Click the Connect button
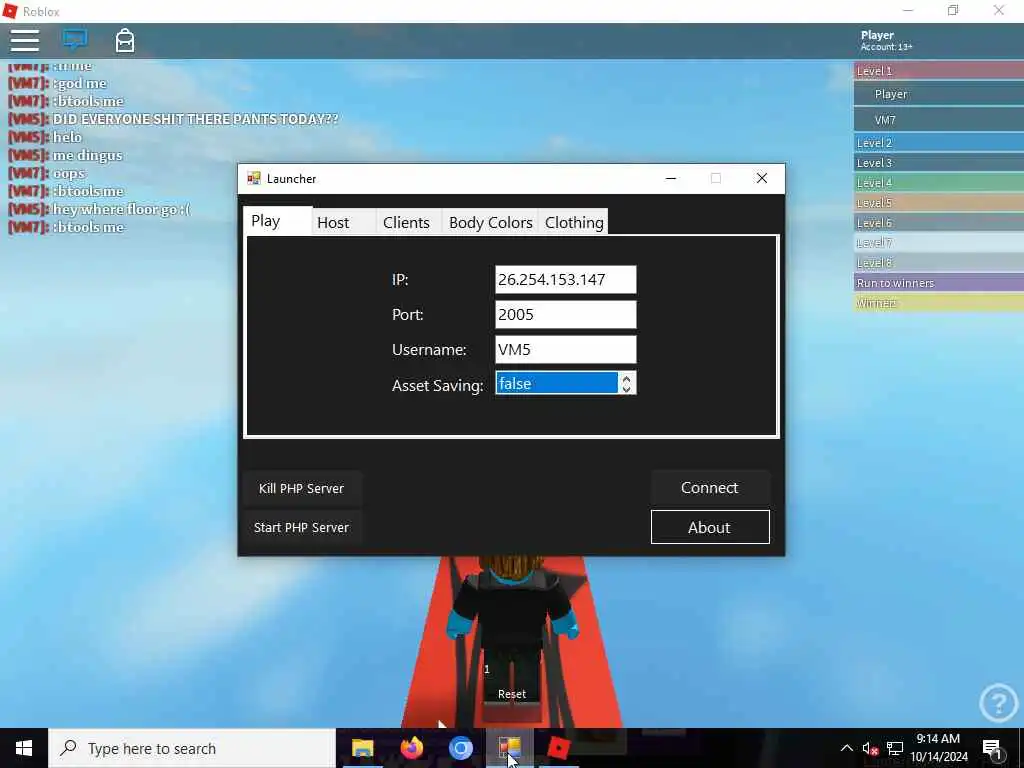 click(710, 488)
